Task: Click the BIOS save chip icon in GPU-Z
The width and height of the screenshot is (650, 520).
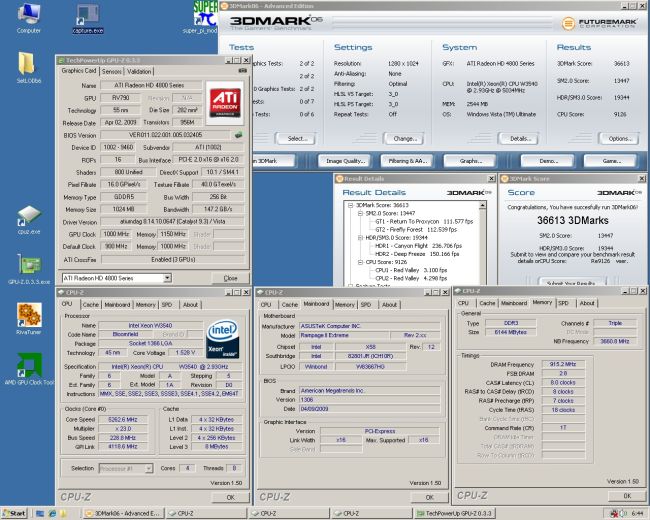Action: click(x=238, y=135)
